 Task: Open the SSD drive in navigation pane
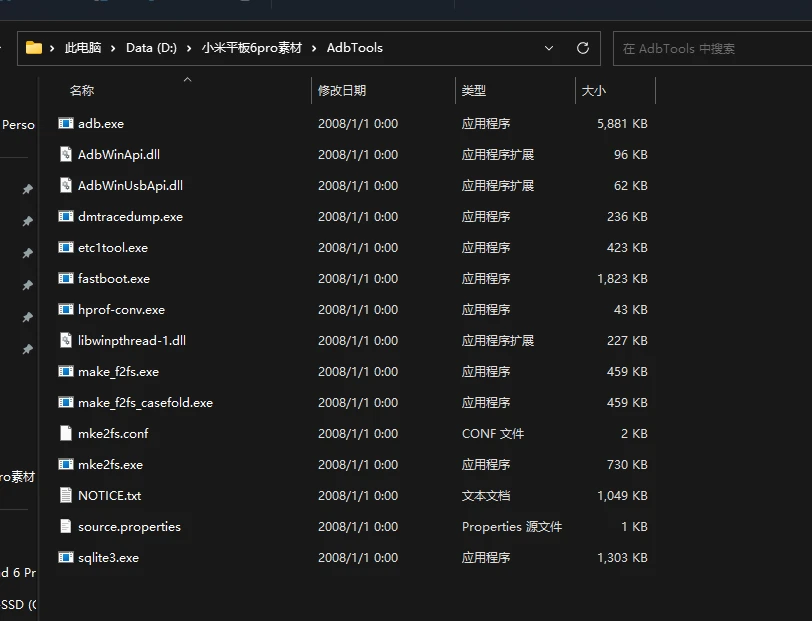pos(18,604)
